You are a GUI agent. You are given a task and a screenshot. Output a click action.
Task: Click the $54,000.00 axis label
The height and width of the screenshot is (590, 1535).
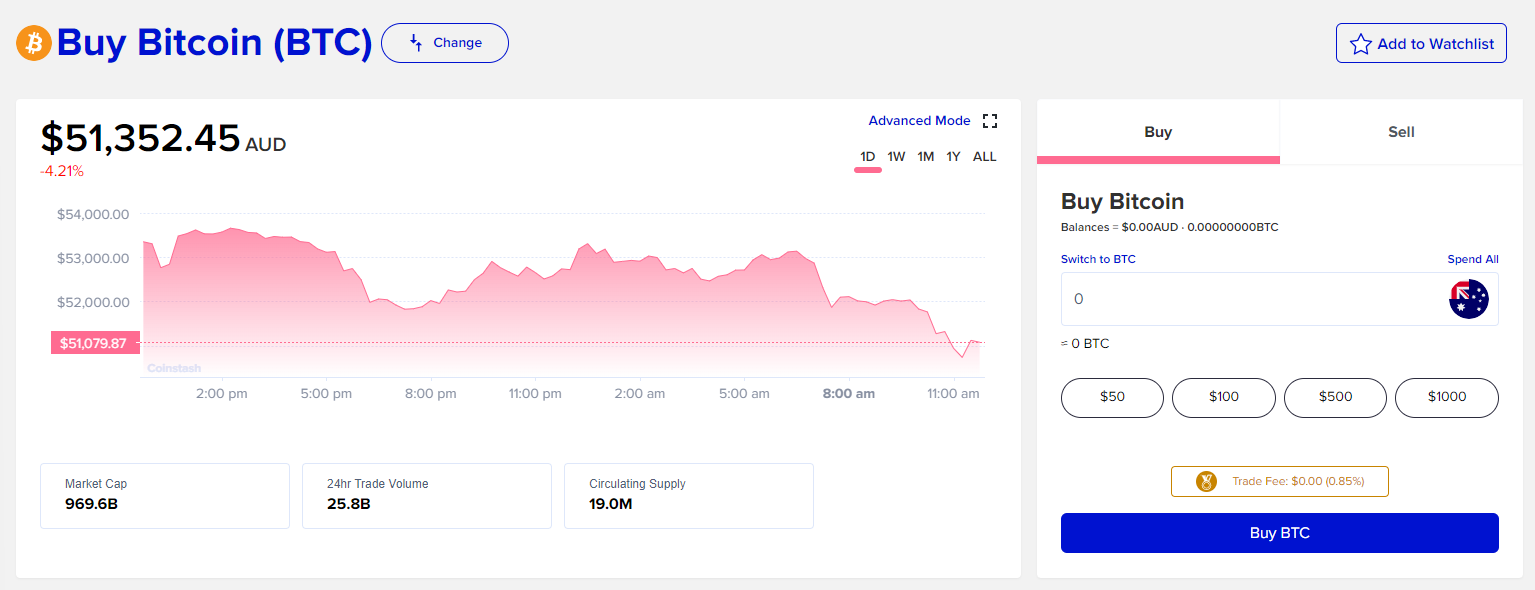pyautogui.click(x=93, y=214)
